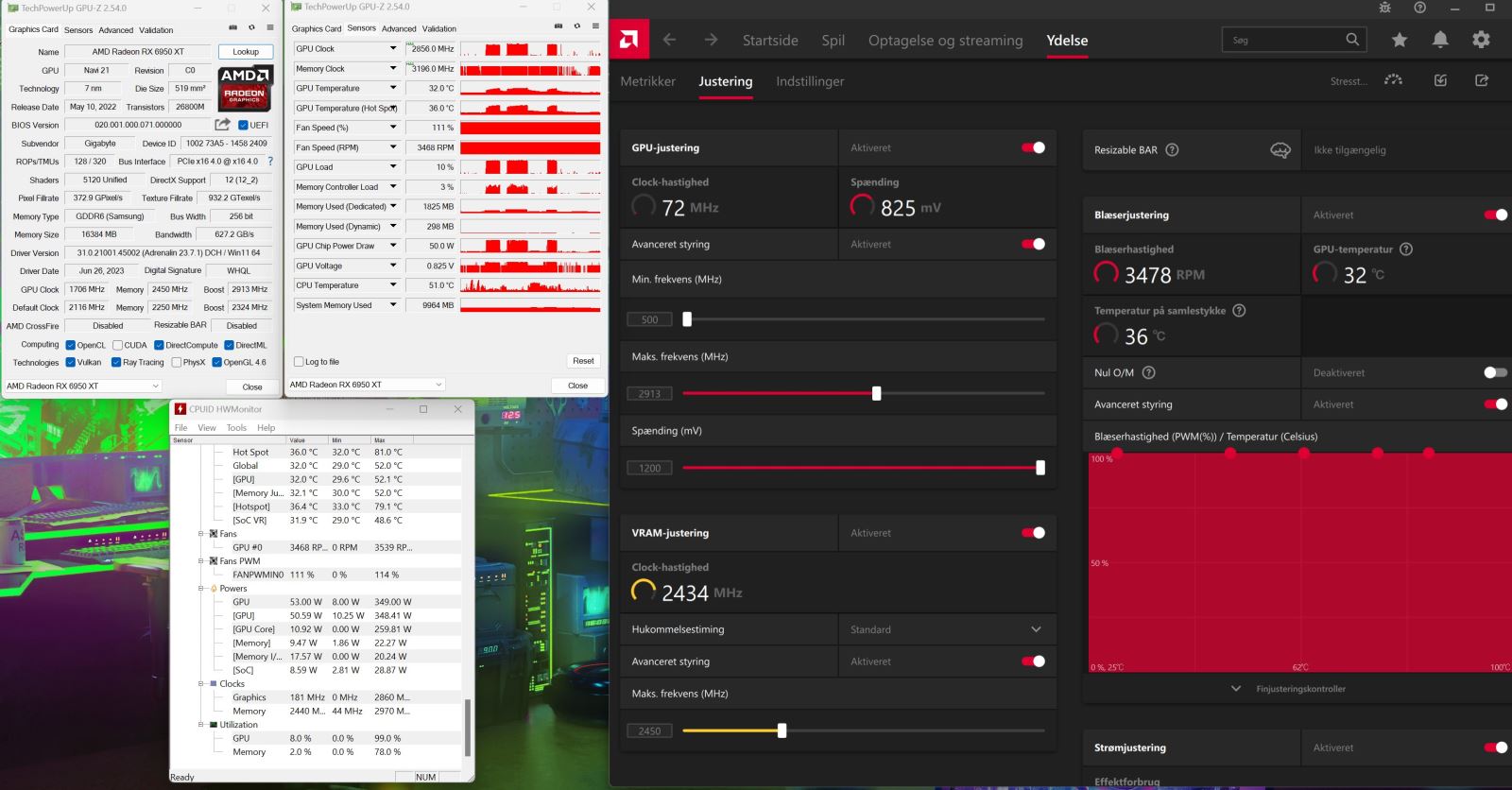The image size is (1512, 790).
Task: Toggle VRAM-justering switch
Action: pyautogui.click(x=1033, y=533)
